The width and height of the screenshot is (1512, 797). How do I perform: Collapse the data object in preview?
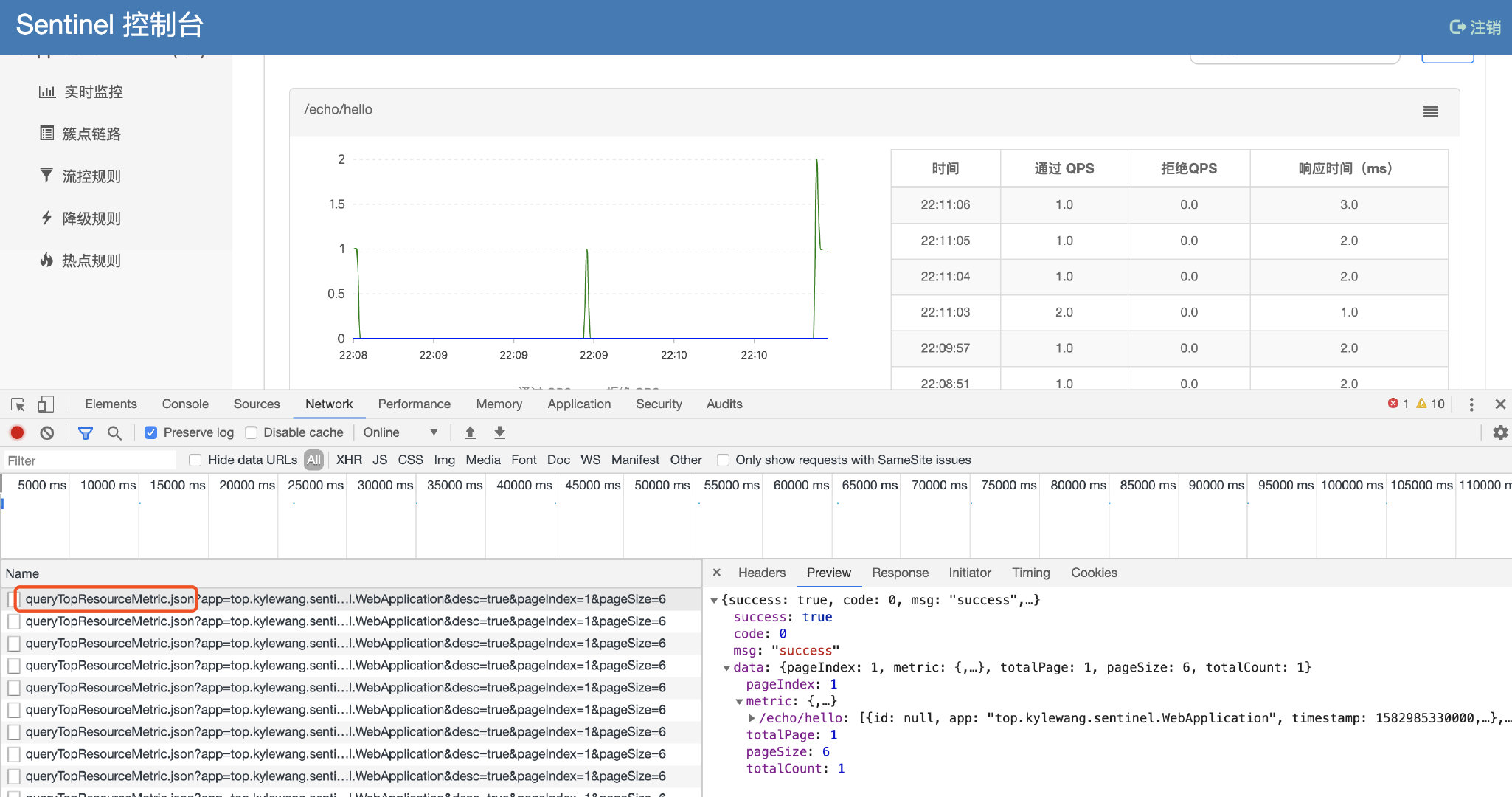click(x=726, y=668)
